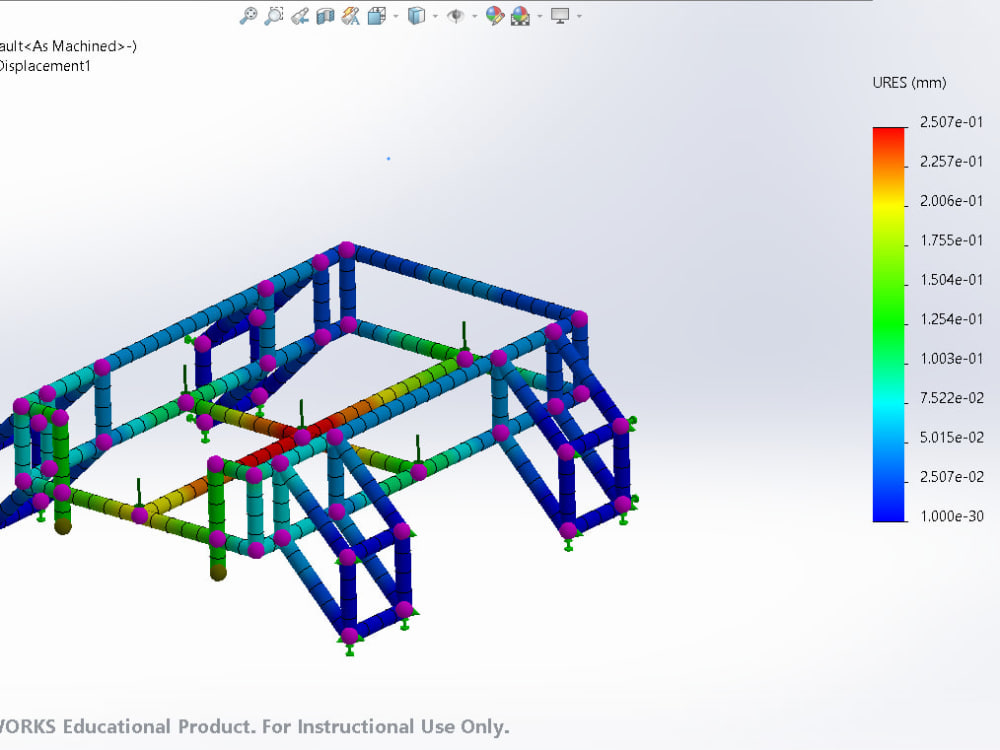This screenshot has width=1000, height=750.
Task: Click the 1.003e-01 legend value
Action: [x=952, y=358]
